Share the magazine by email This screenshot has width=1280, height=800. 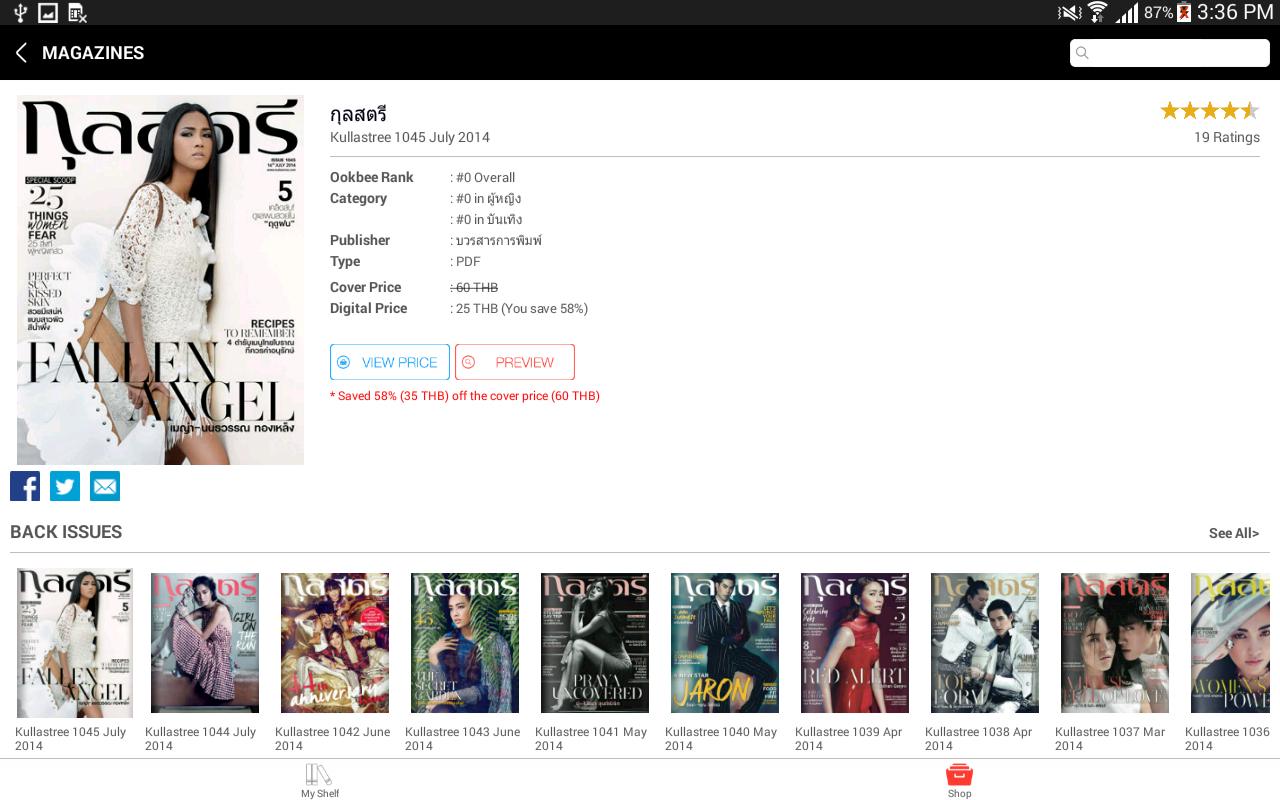[x=105, y=486]
